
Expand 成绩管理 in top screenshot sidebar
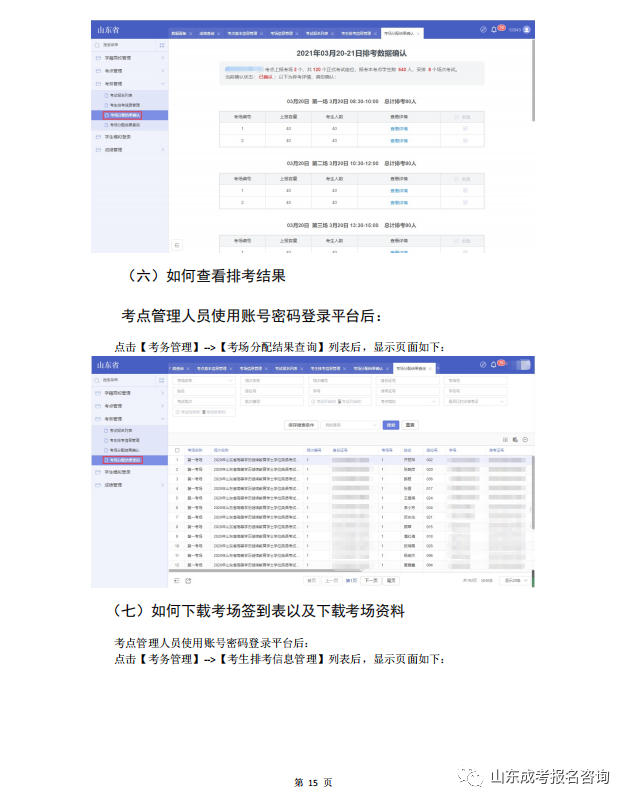[x=130, y=150]
